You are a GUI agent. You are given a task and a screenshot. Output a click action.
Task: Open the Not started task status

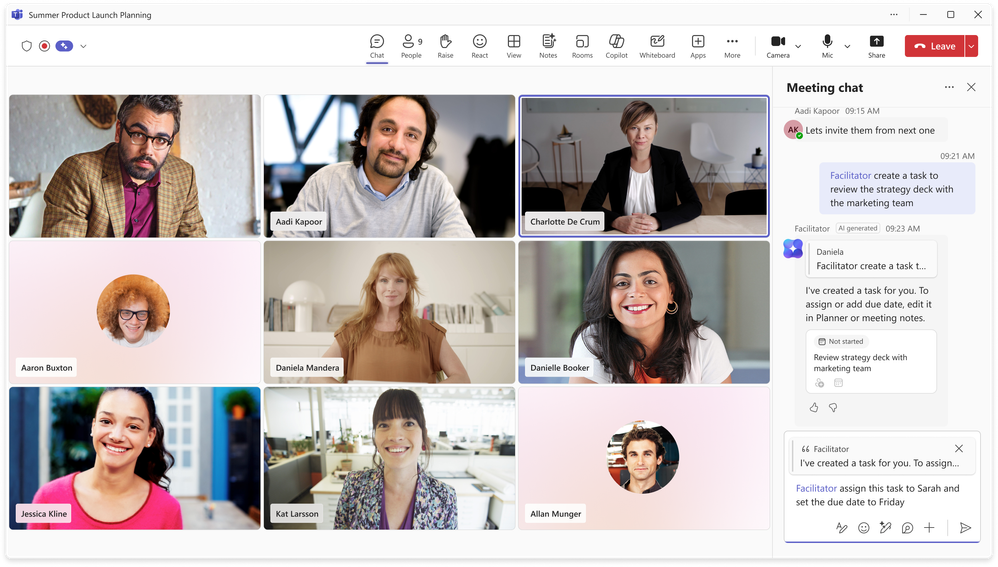click(x=840, y=342)
